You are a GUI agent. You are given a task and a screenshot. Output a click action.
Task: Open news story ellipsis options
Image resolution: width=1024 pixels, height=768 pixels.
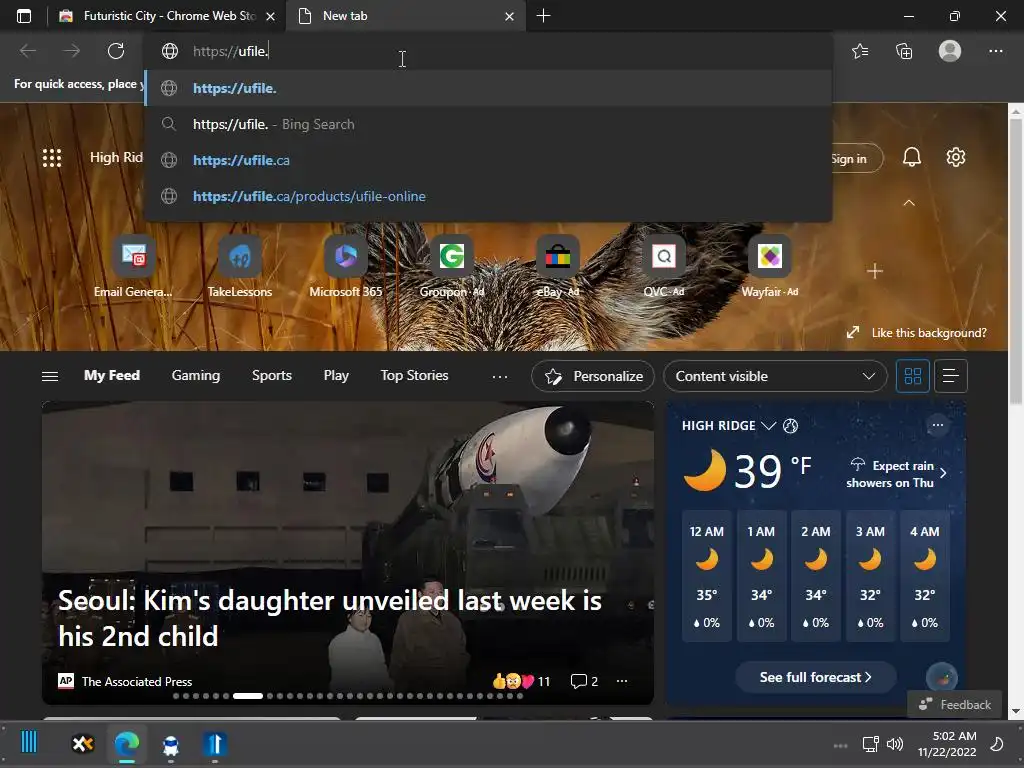(x=622, y=681)
